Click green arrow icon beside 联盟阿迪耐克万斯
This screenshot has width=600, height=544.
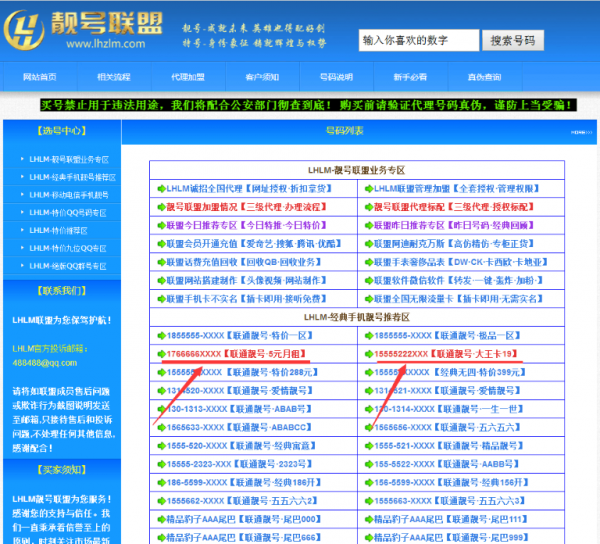[x=369, y=244]
